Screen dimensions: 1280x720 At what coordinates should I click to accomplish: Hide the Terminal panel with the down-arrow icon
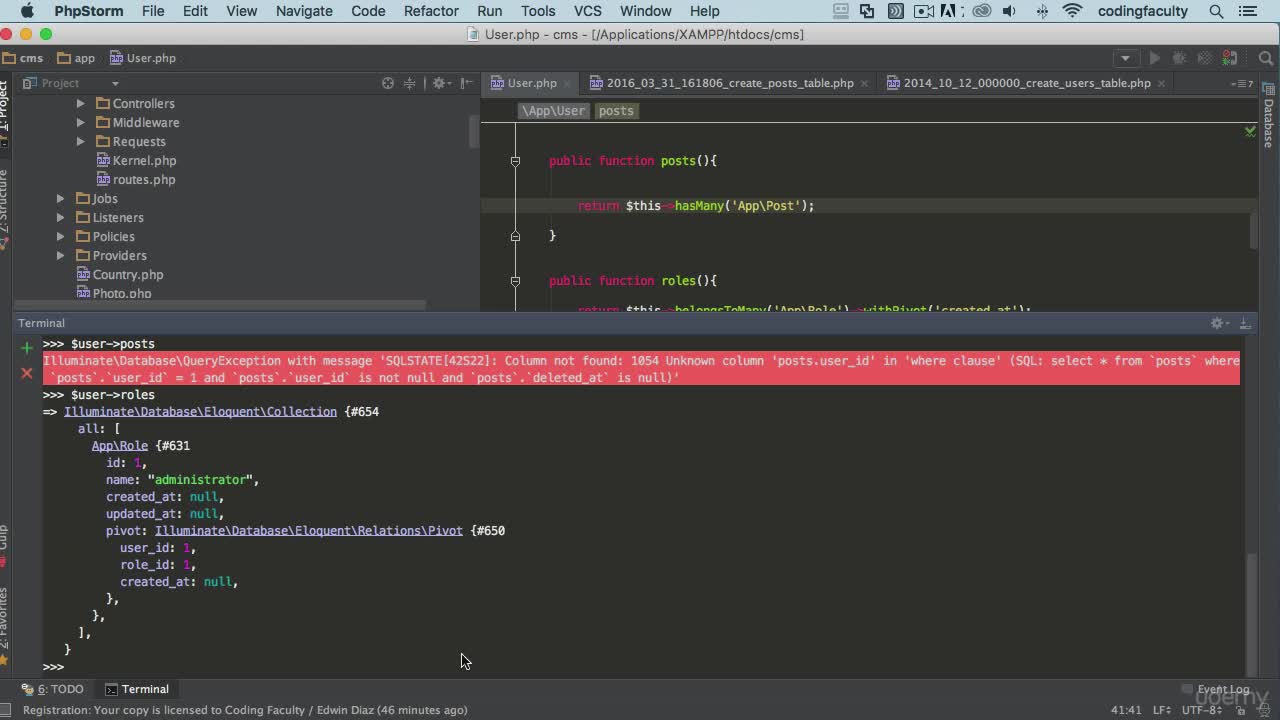1245,323
